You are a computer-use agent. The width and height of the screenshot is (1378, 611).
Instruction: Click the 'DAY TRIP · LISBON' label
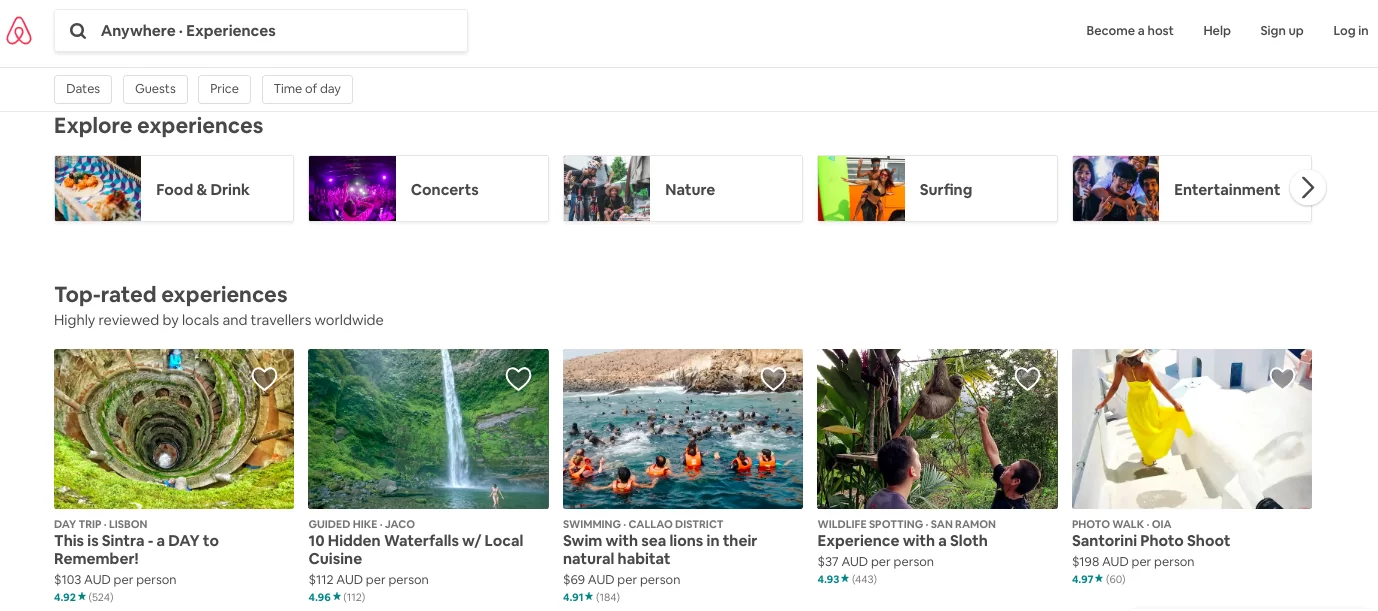(x=101, y=524)
